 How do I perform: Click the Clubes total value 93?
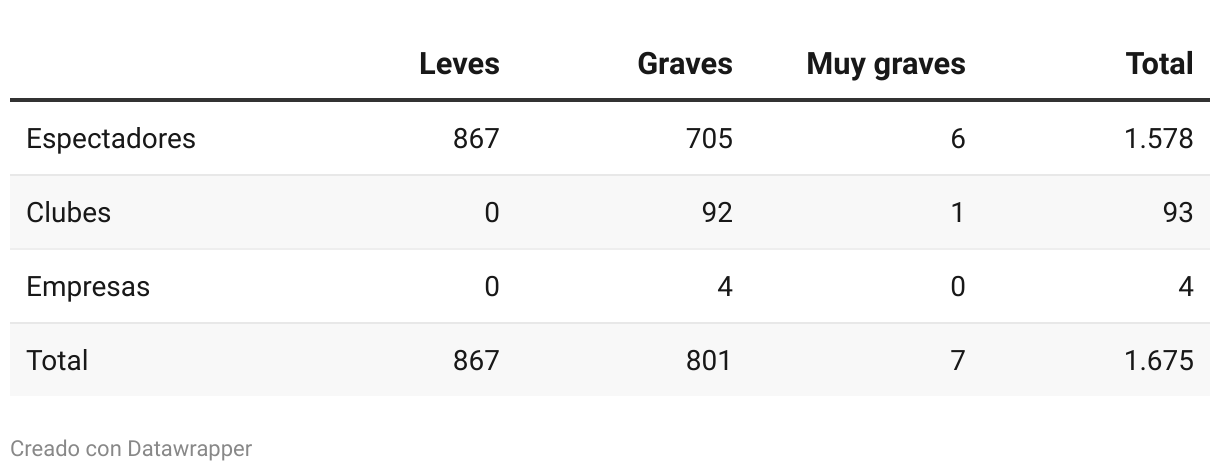click(1177, 212)
